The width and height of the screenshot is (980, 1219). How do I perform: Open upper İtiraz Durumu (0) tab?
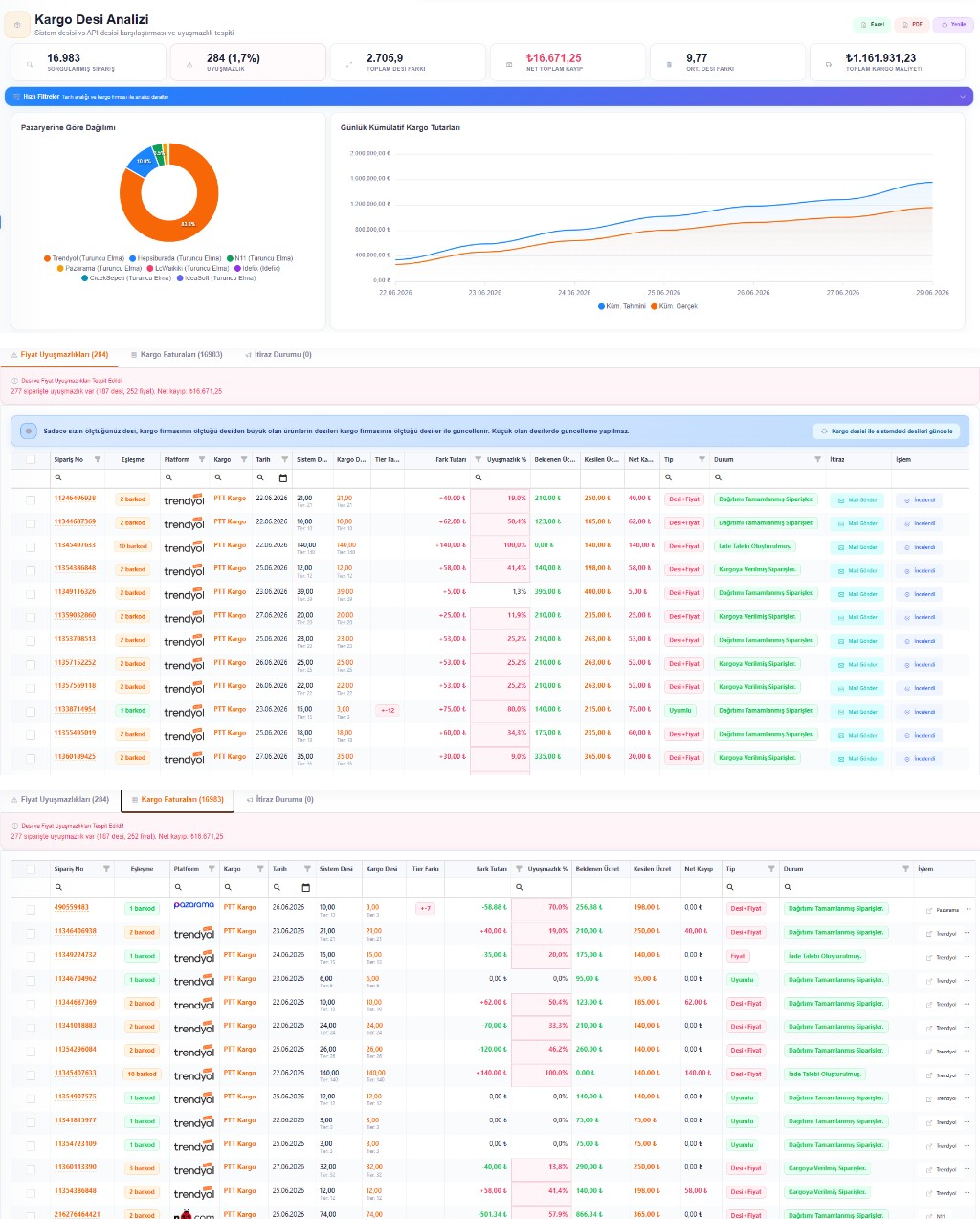278,354
